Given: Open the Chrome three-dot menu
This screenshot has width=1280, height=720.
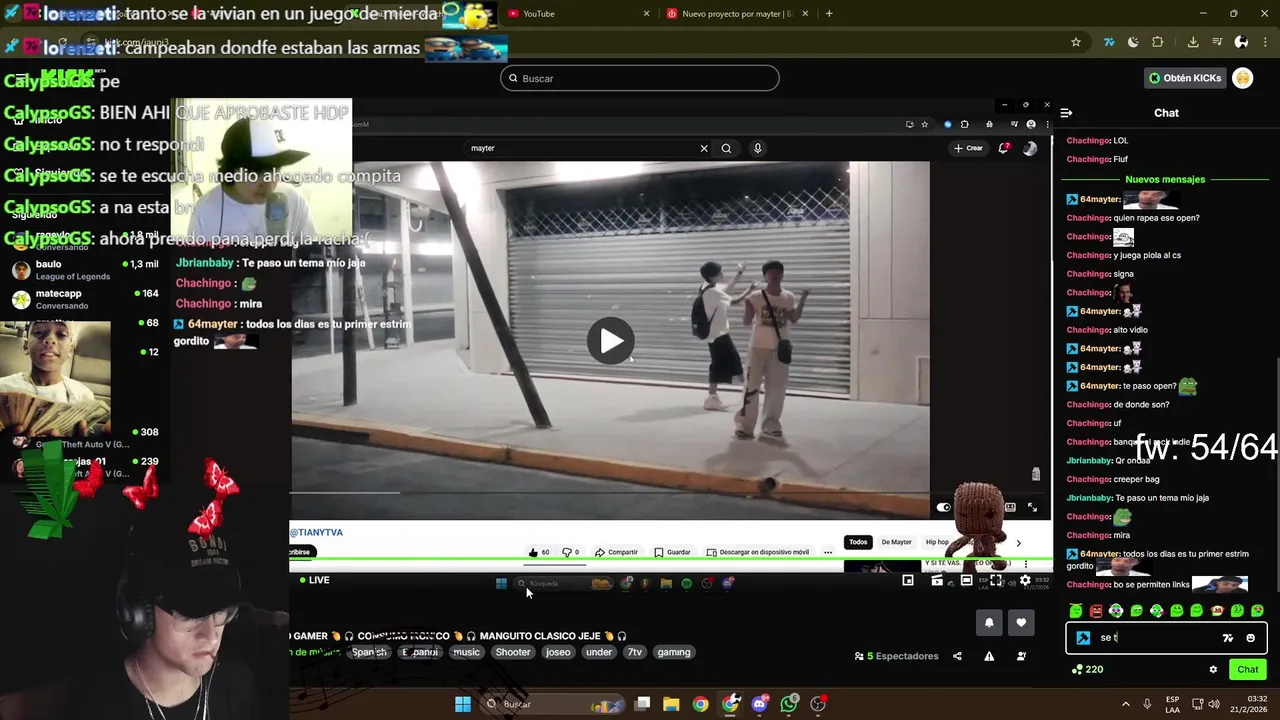Looking at the screenshot, I should coord(1263,42).
